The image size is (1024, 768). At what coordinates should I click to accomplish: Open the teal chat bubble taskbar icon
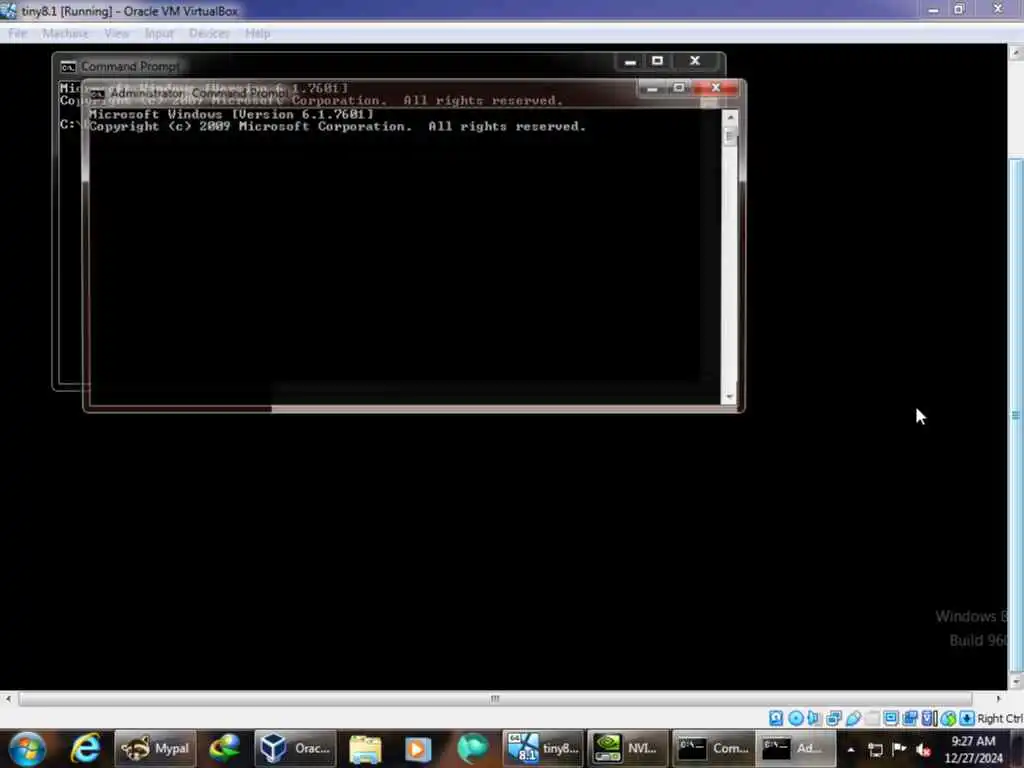tap(472, 748)
